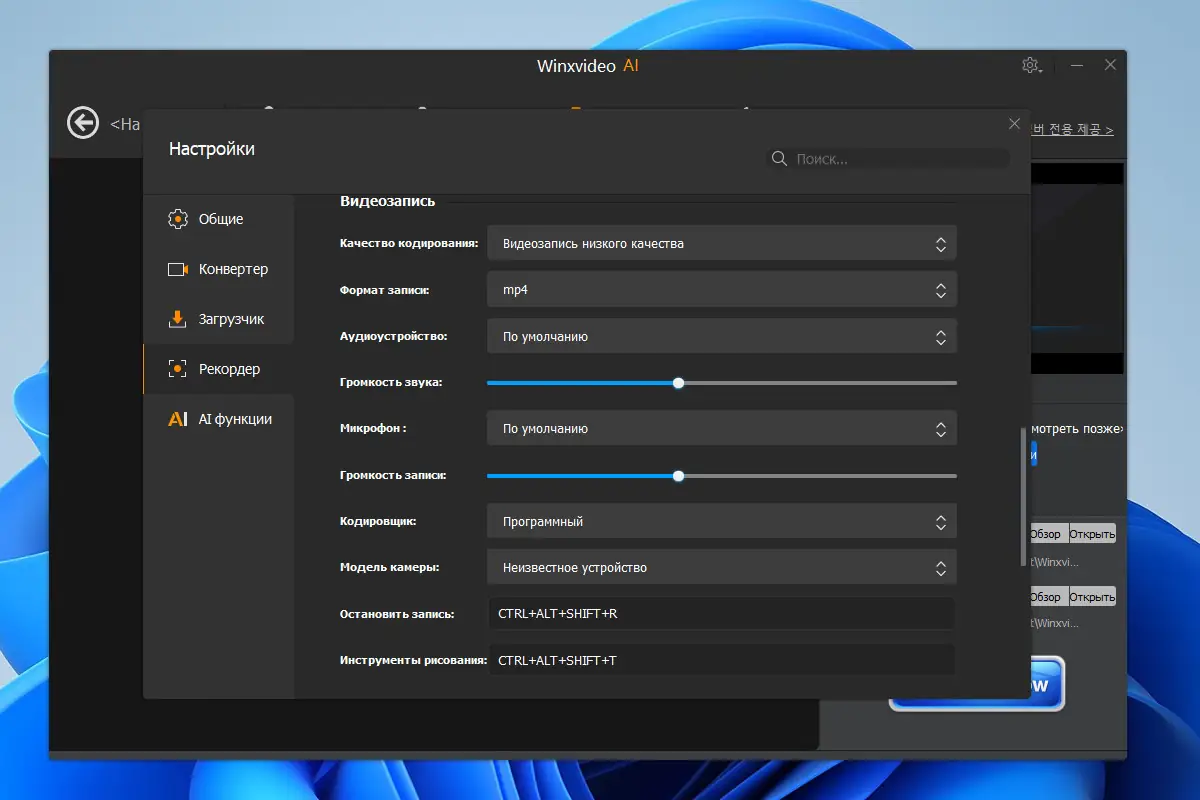
Task: Click the Остановить запись hotkey field
Action: tap(722, 613)
